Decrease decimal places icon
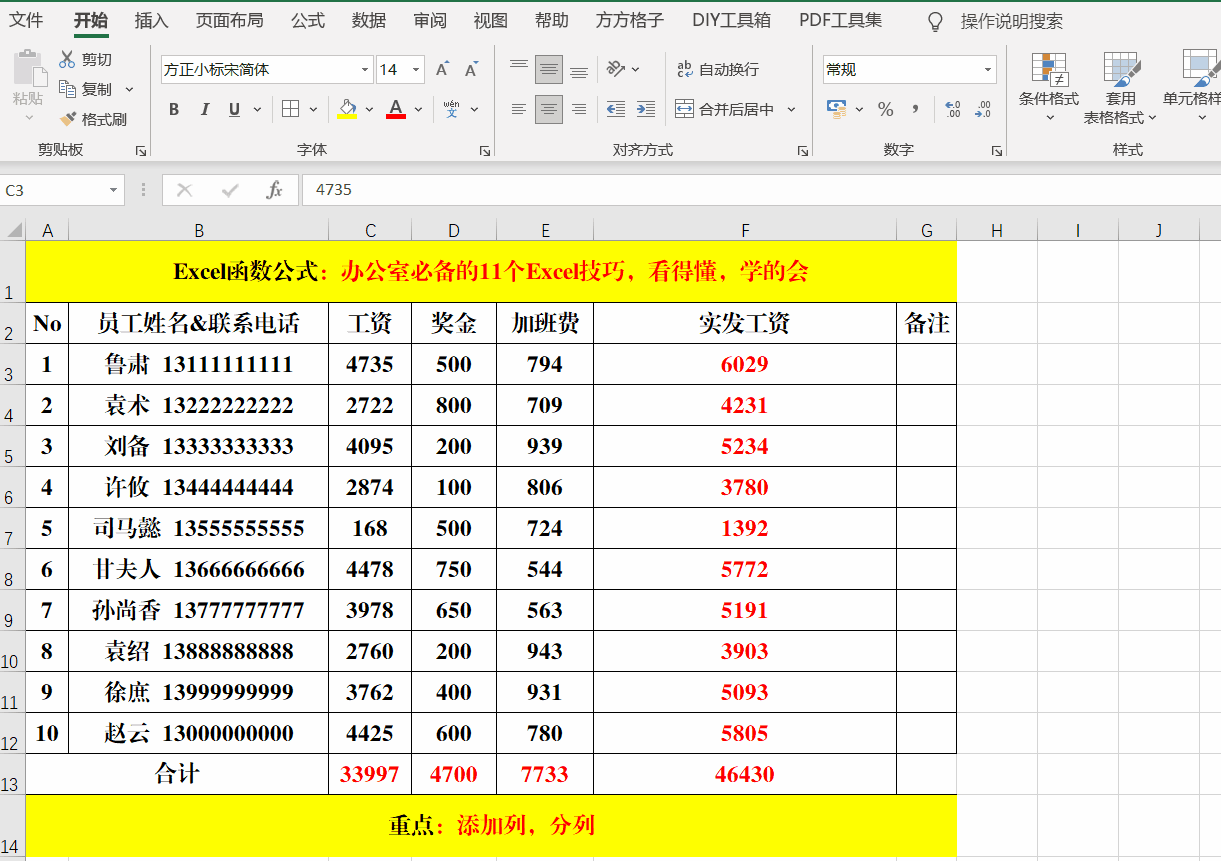The image size is (1221, 861). [983, 109]
